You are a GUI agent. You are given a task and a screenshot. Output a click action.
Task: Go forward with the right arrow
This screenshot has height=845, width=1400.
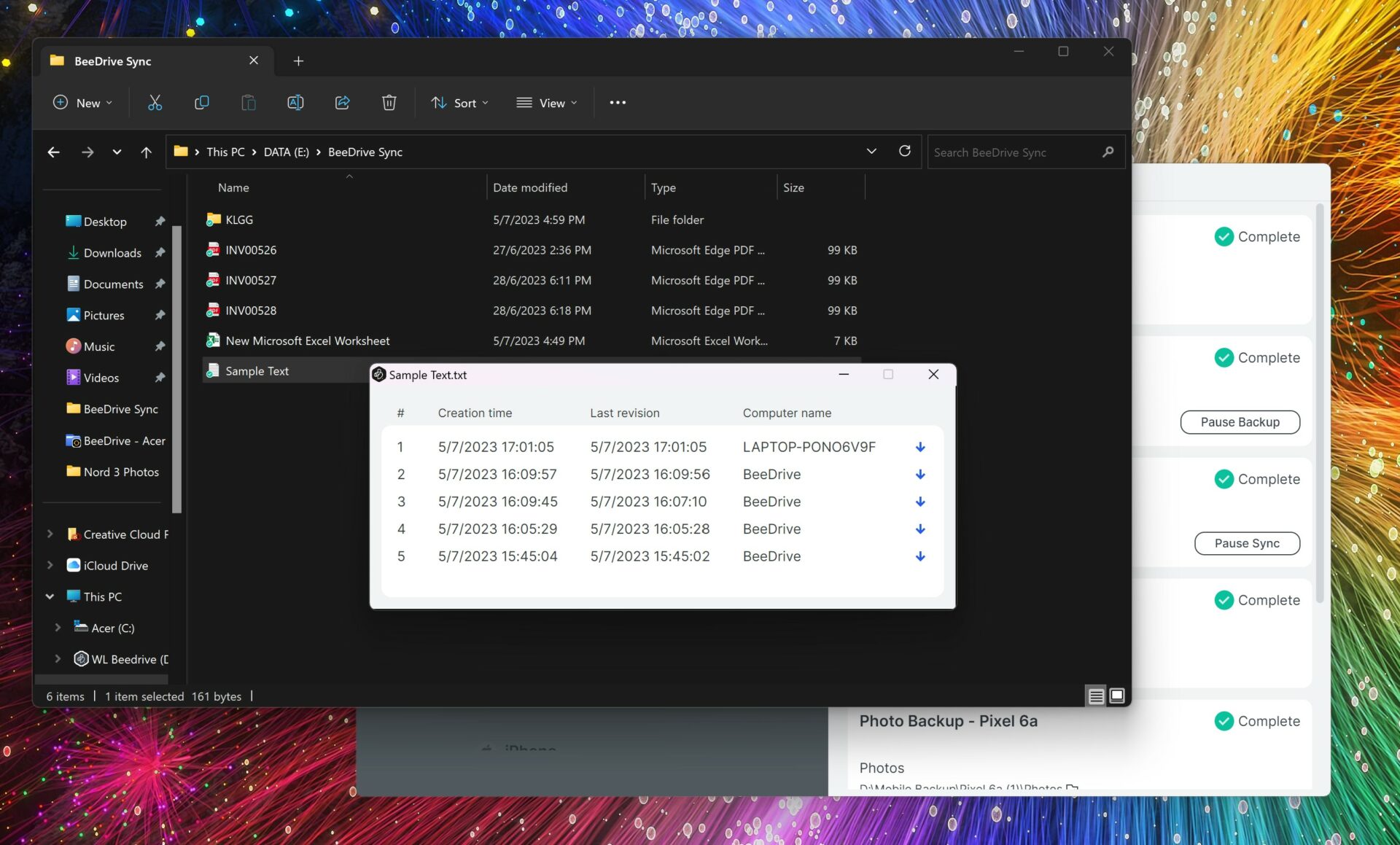click(87, 152)
